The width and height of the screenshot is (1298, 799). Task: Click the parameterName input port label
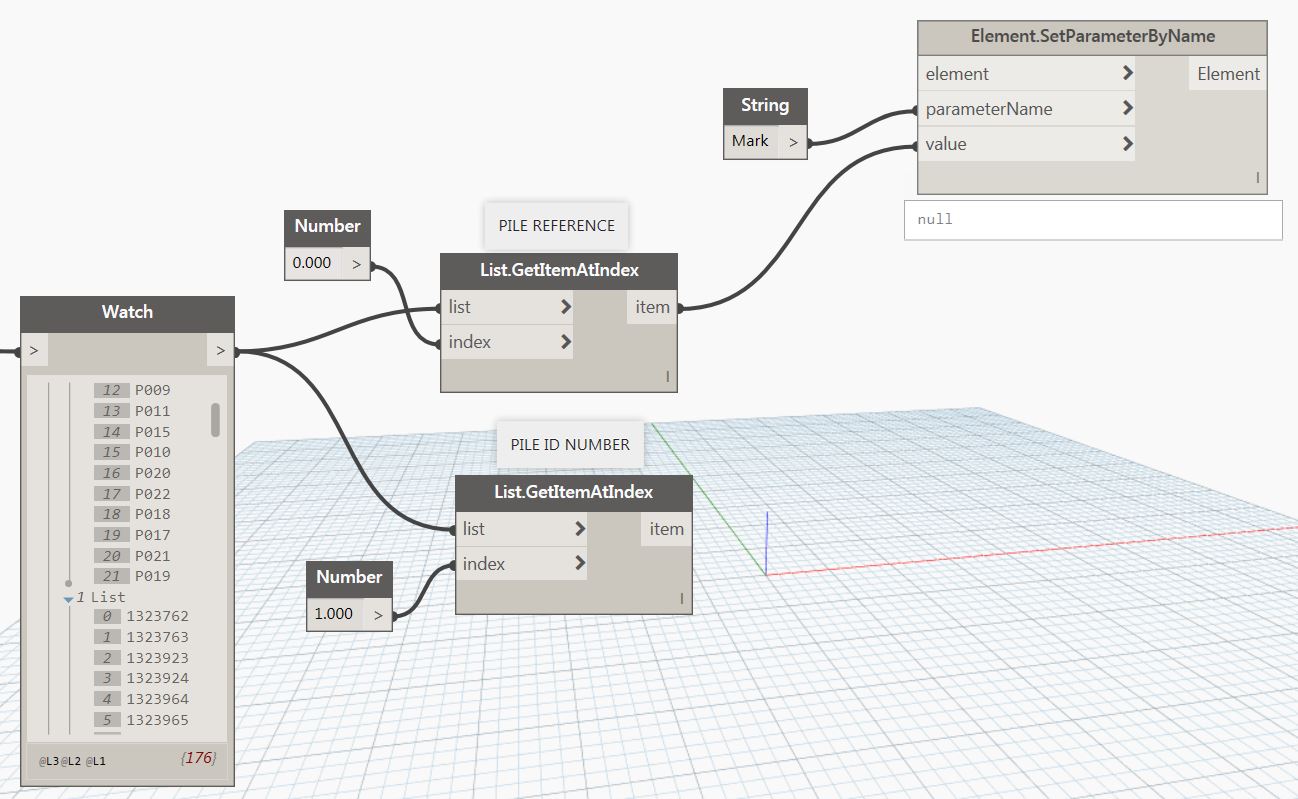coord(989,109)
